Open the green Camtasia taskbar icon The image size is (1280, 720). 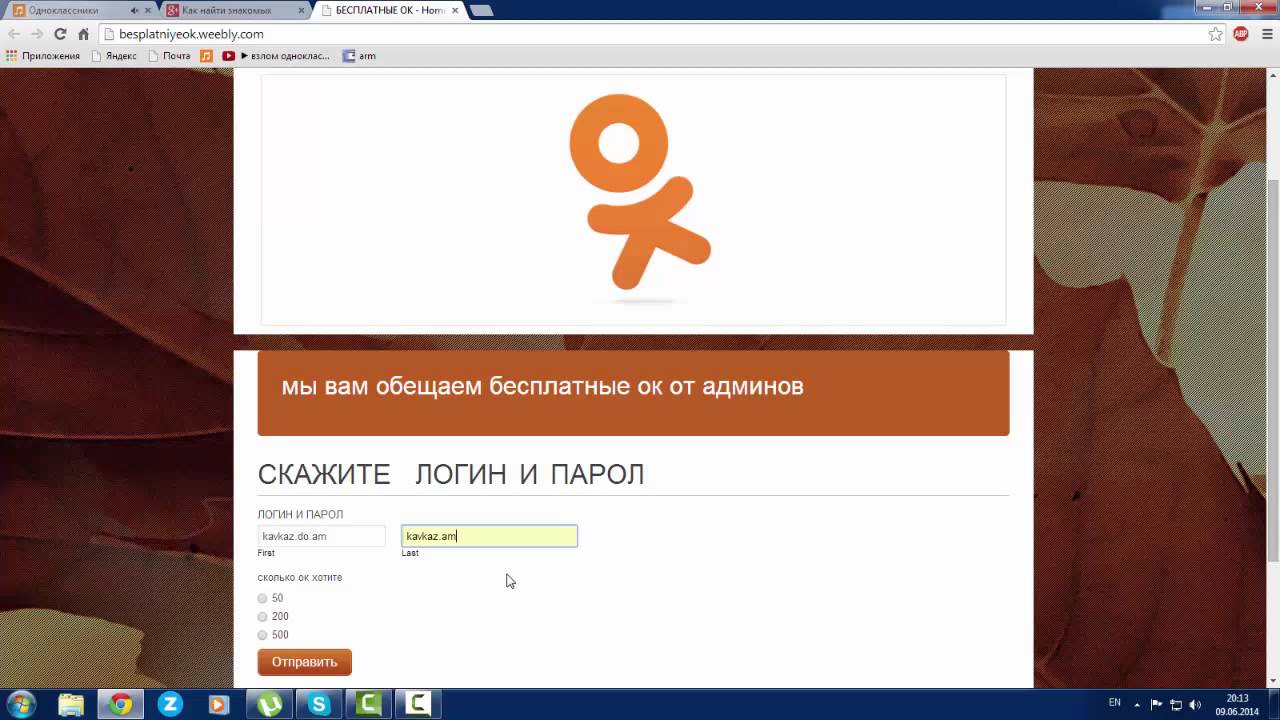[x=368, y=704]
